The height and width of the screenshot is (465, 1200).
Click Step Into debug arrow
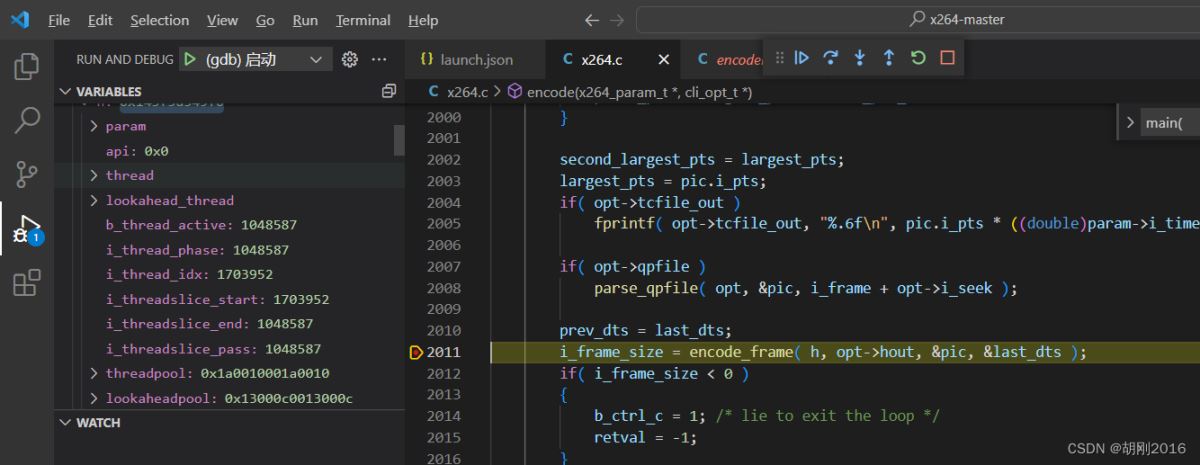859,58
